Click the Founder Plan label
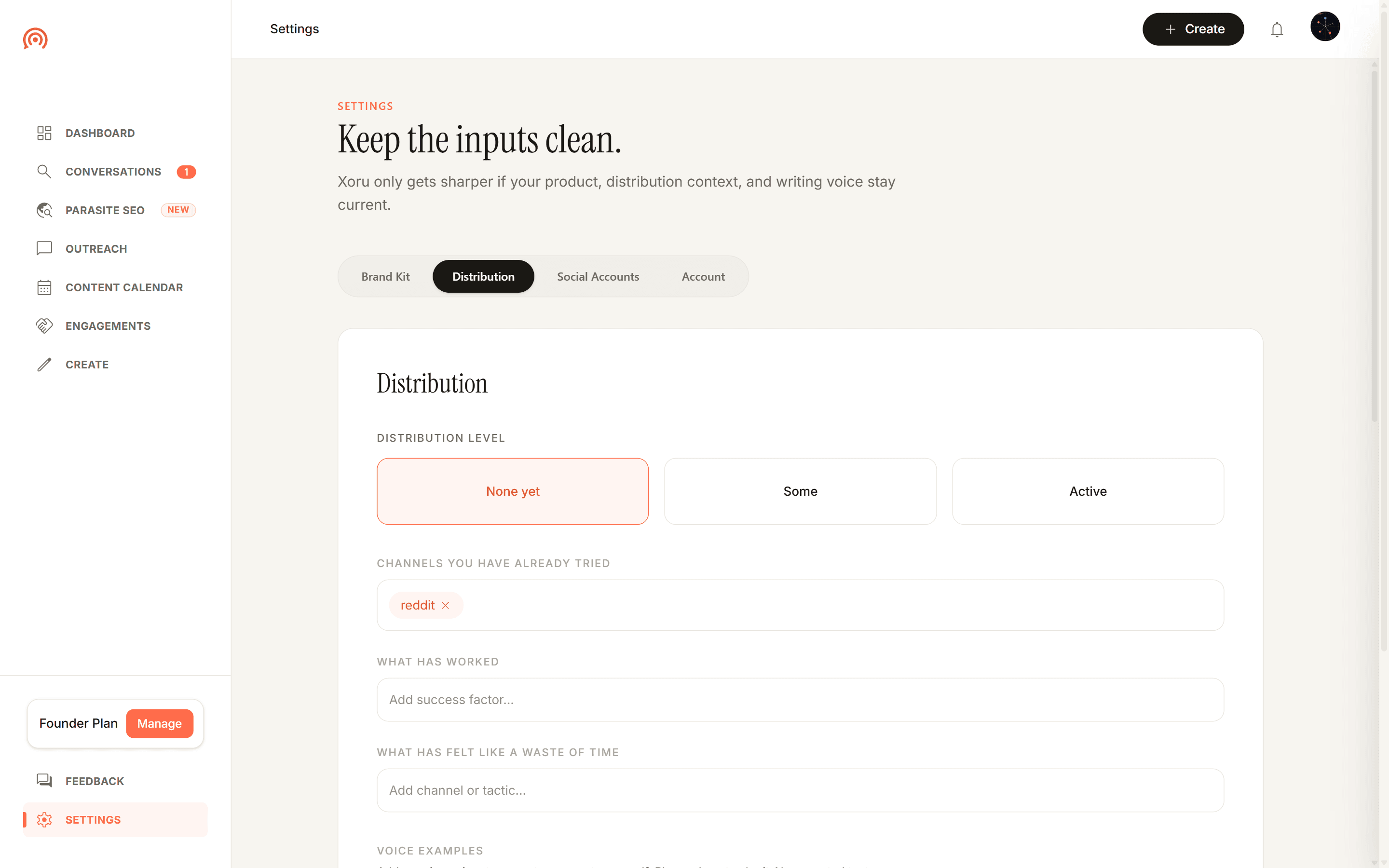 point(78,723)
